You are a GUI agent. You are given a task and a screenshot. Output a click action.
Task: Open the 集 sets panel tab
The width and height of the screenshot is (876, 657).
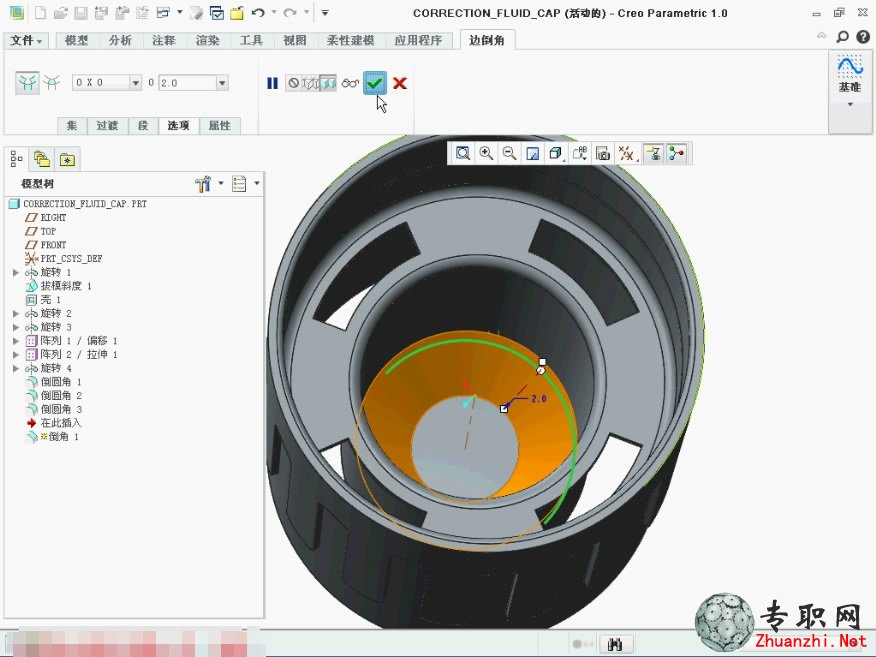(72, 125)
